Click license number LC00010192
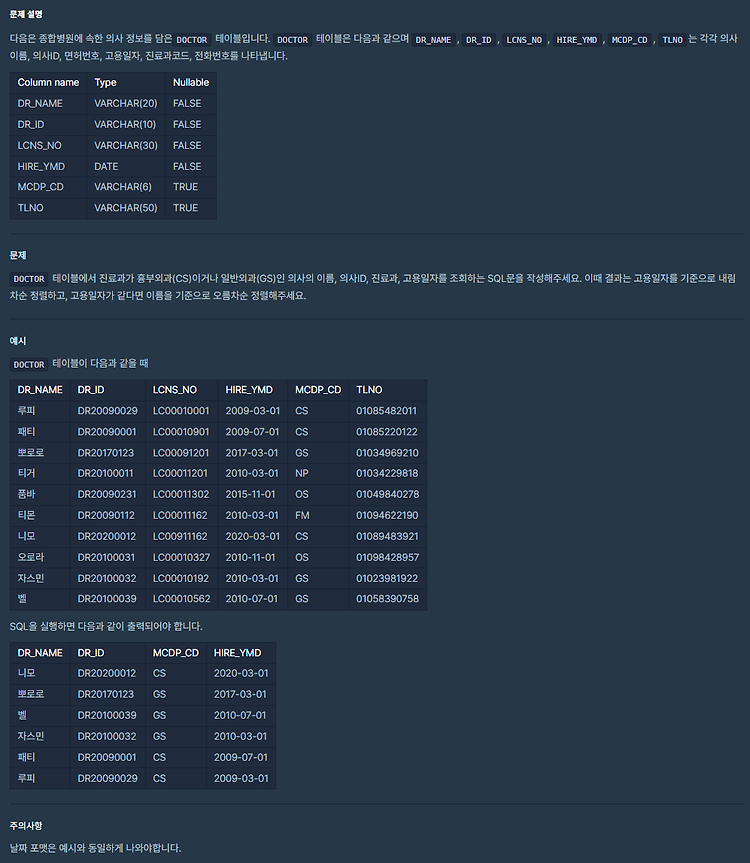750x863 pixels. 181,578
